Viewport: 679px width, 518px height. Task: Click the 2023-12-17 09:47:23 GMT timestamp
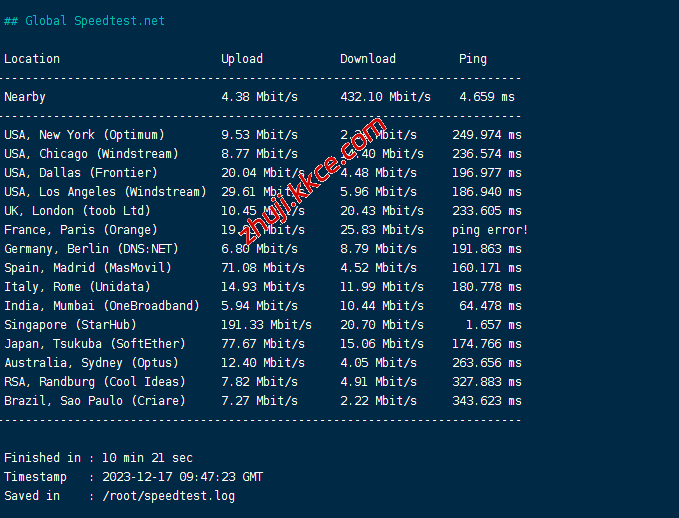(182, 477)
